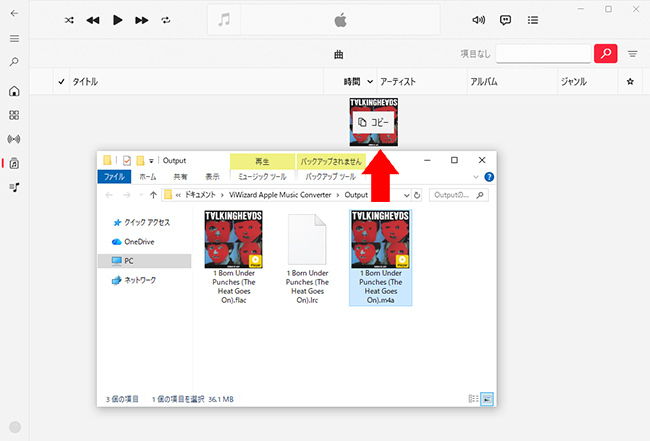Select the Born Under Punches .m4a file
The image size is (650, 441).
[381, 257]
